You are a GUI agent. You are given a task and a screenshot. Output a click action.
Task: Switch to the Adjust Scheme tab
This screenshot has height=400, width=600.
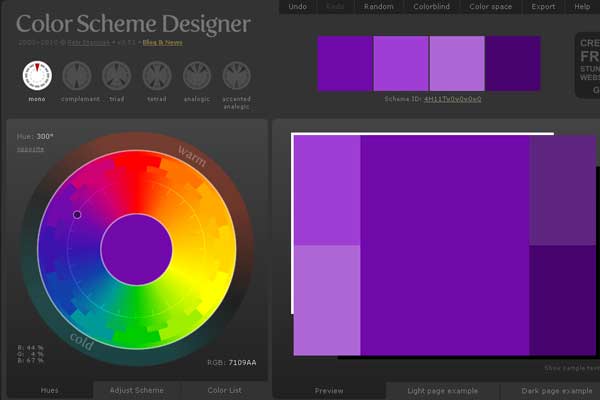click(137, 390)
